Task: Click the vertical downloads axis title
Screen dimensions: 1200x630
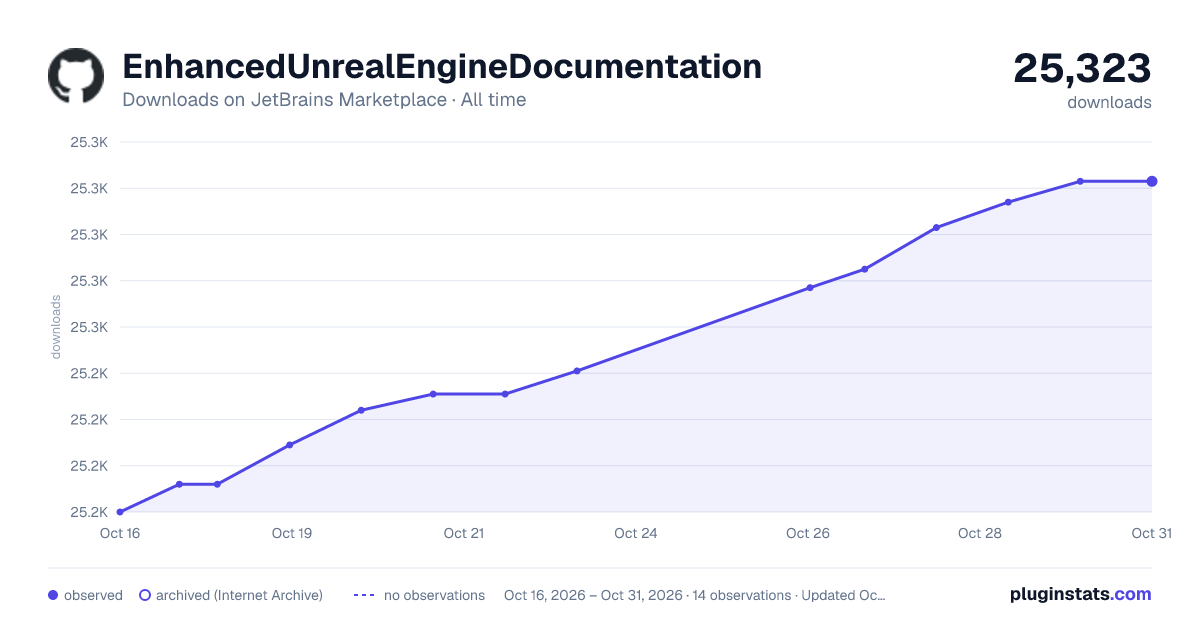Action: tap(56, 327)
